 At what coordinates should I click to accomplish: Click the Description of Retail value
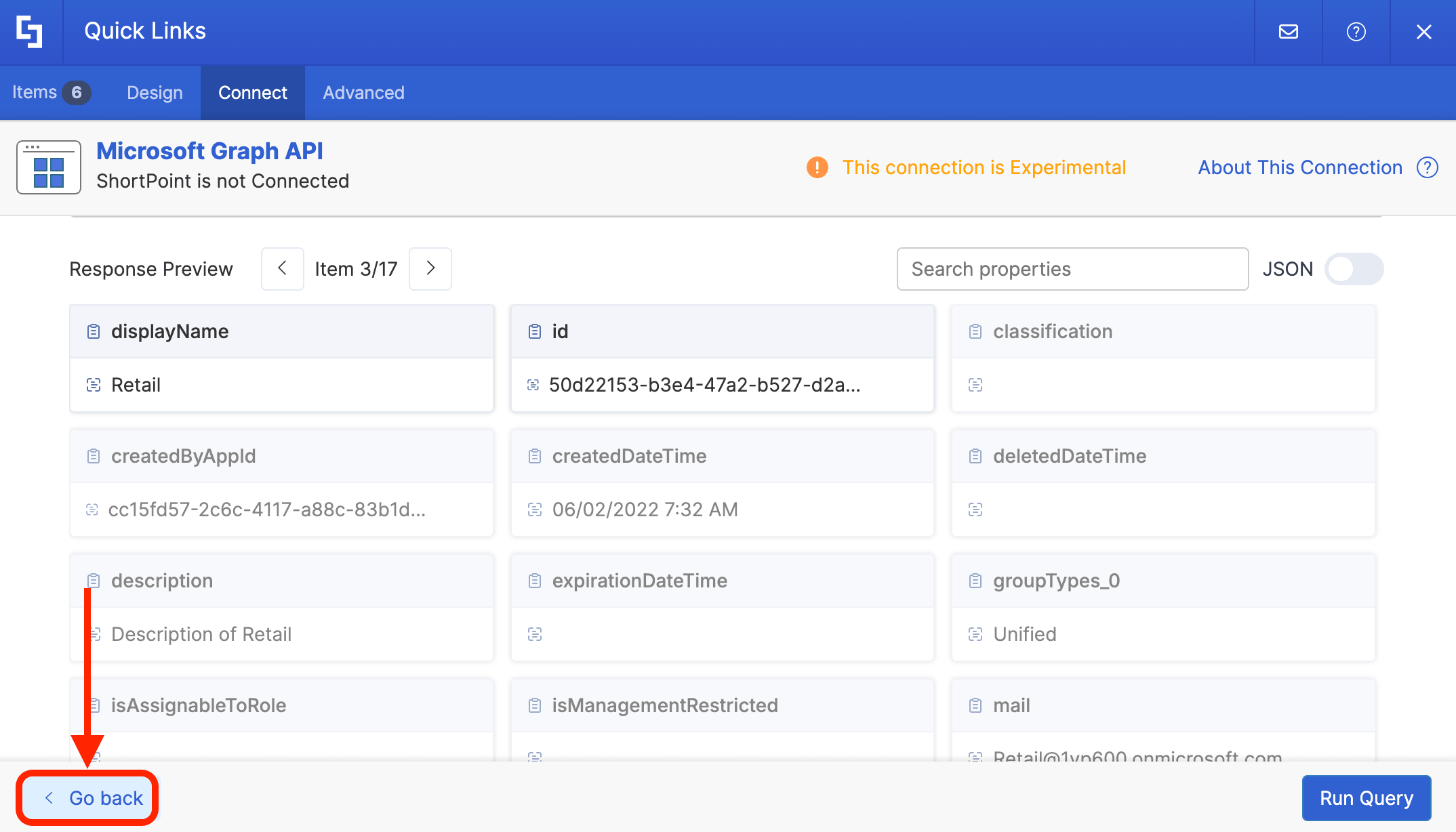click(x=201, y=634)
